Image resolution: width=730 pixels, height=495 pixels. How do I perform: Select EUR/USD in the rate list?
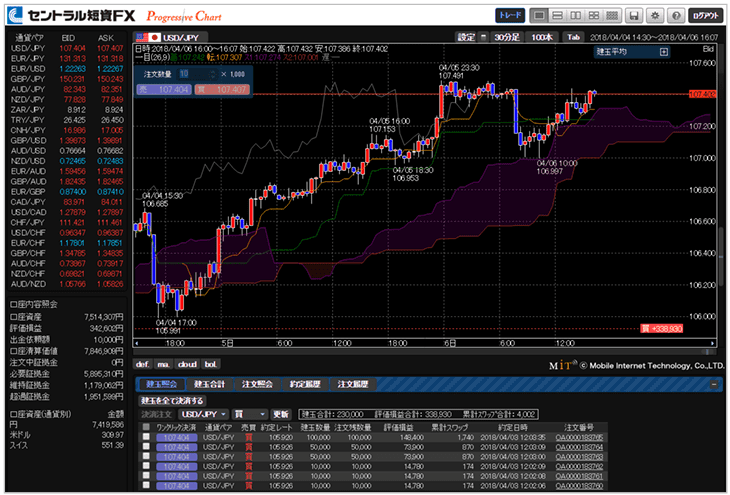pos(67,69)
